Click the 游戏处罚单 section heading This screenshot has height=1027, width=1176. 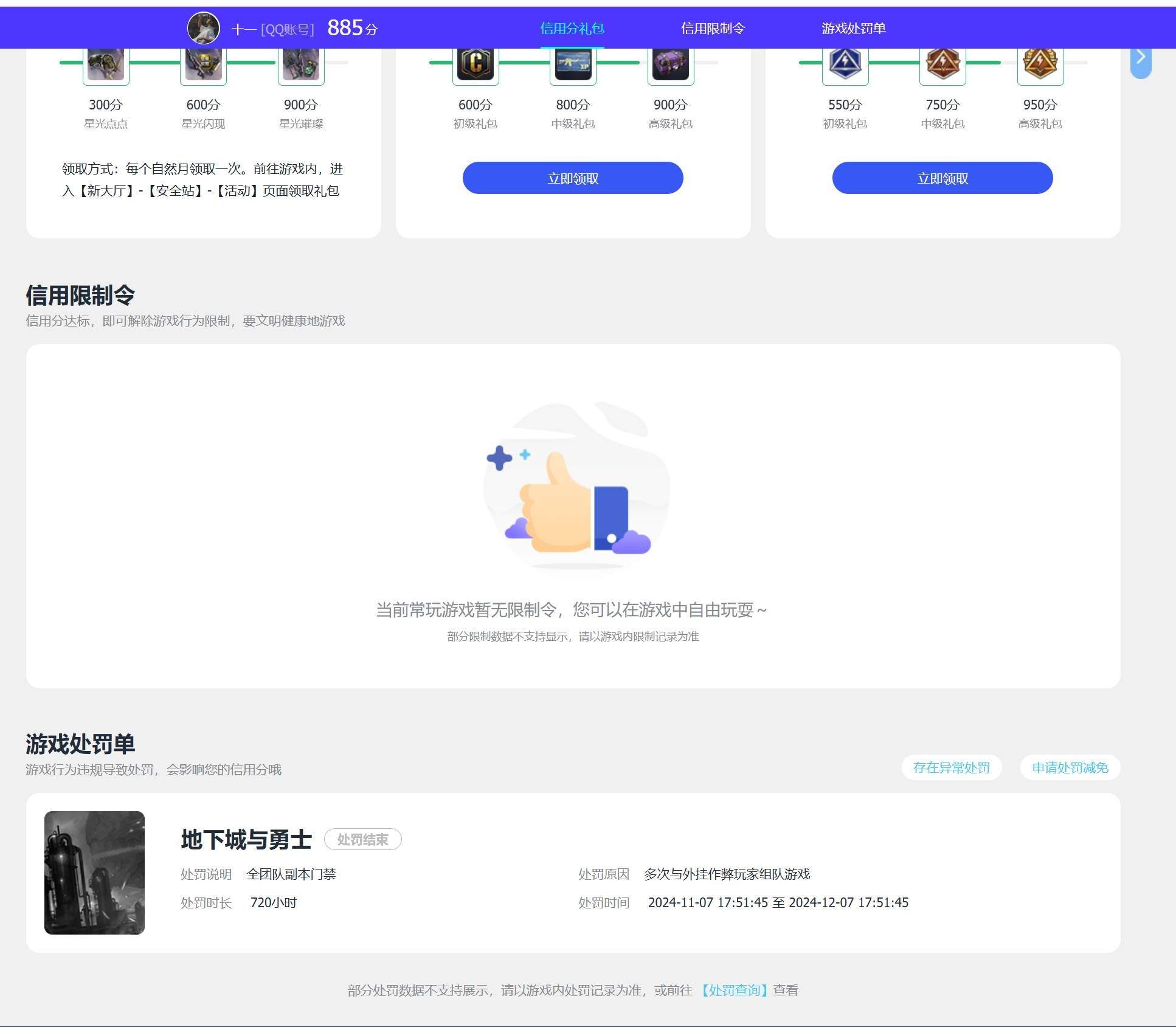pos(80,744)
